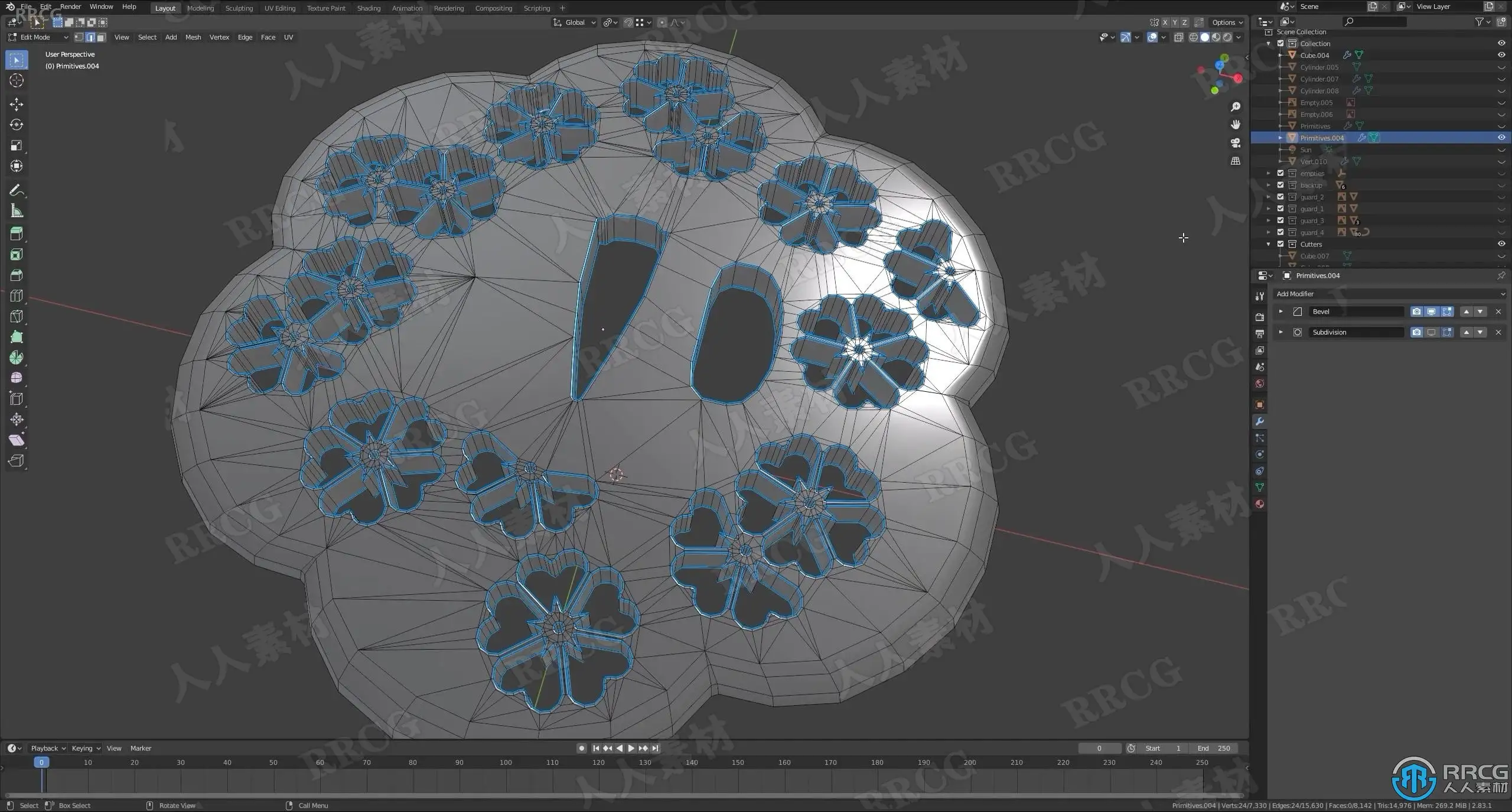This screenshot has height=812, width=1512.
Task: Switch to the UV Editing workspace tab
Action: [279, 8]
